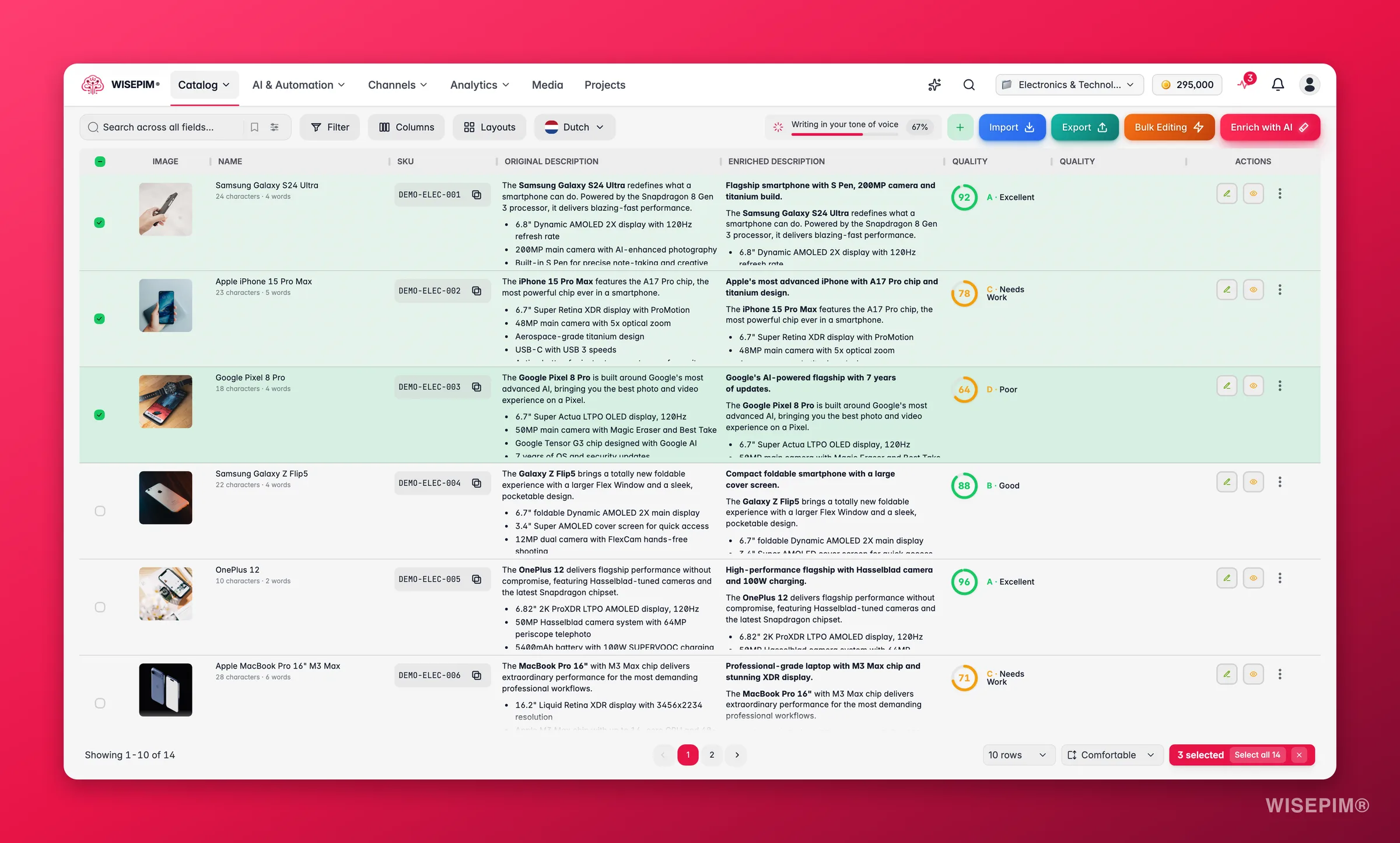The width and height of the screenshot is (1400, 843).
Task: Copy SKU DEMO-ELEC-003
Action: [477, 387]
